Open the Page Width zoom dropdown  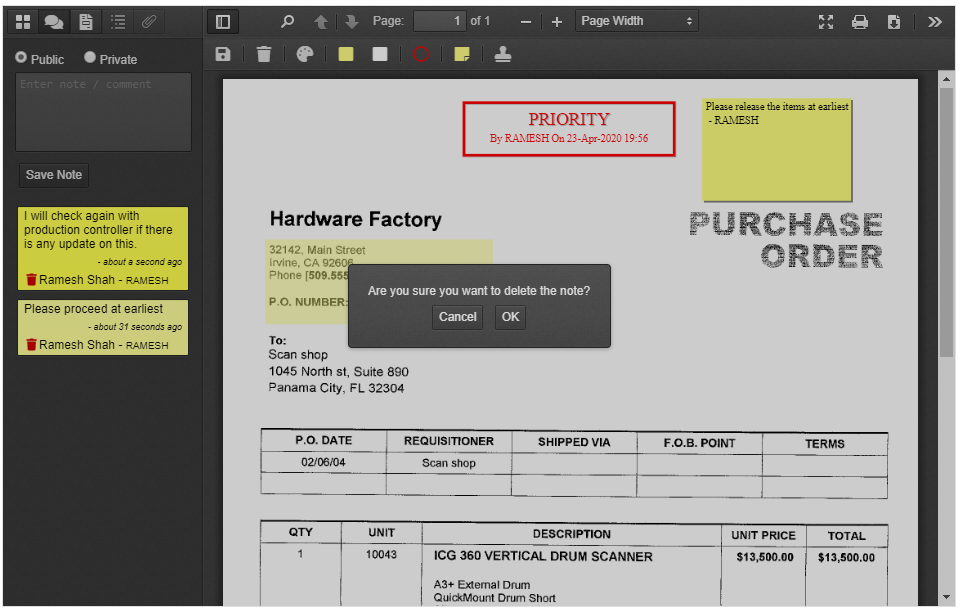tap(637, 21)
